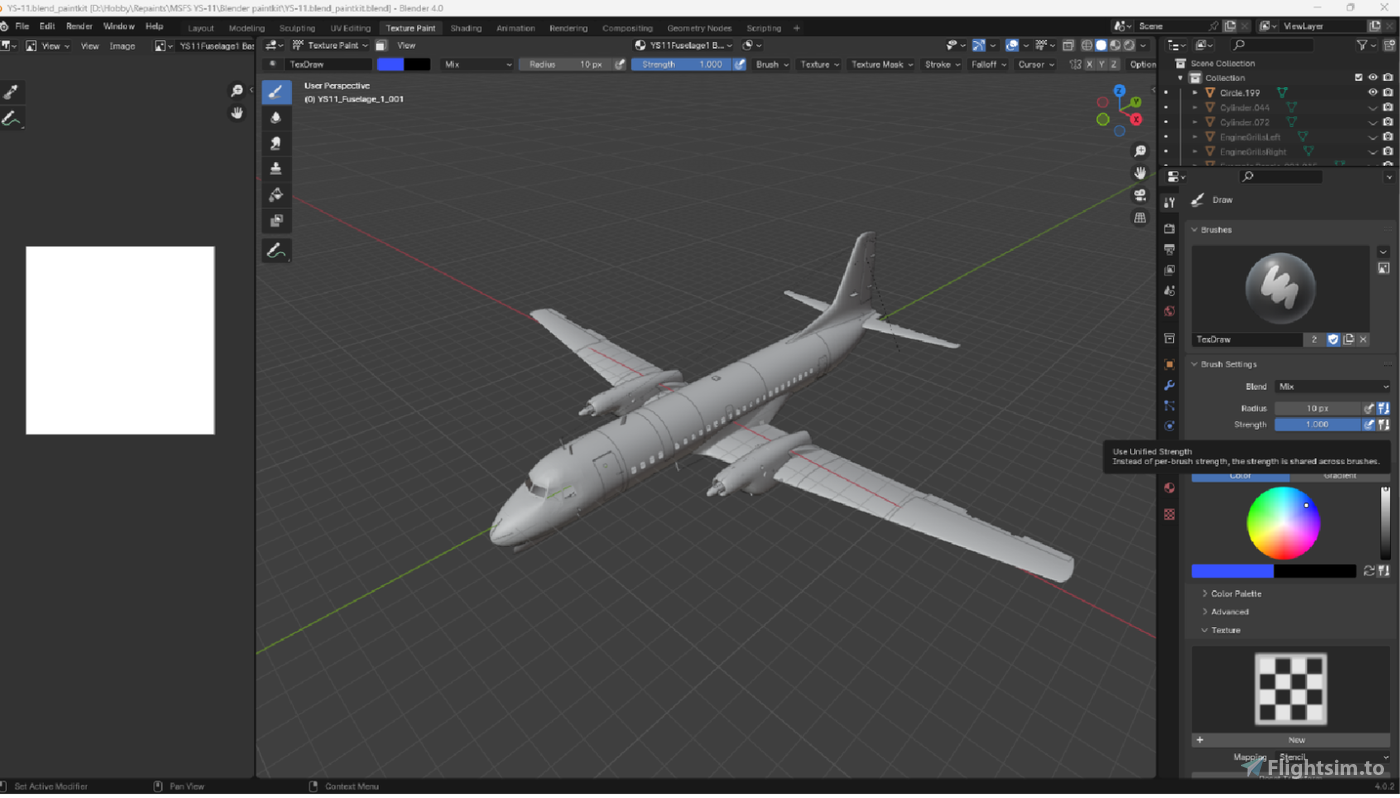
Task: Toggle the checkbox next to Collection
Action: coord(1357,77)
